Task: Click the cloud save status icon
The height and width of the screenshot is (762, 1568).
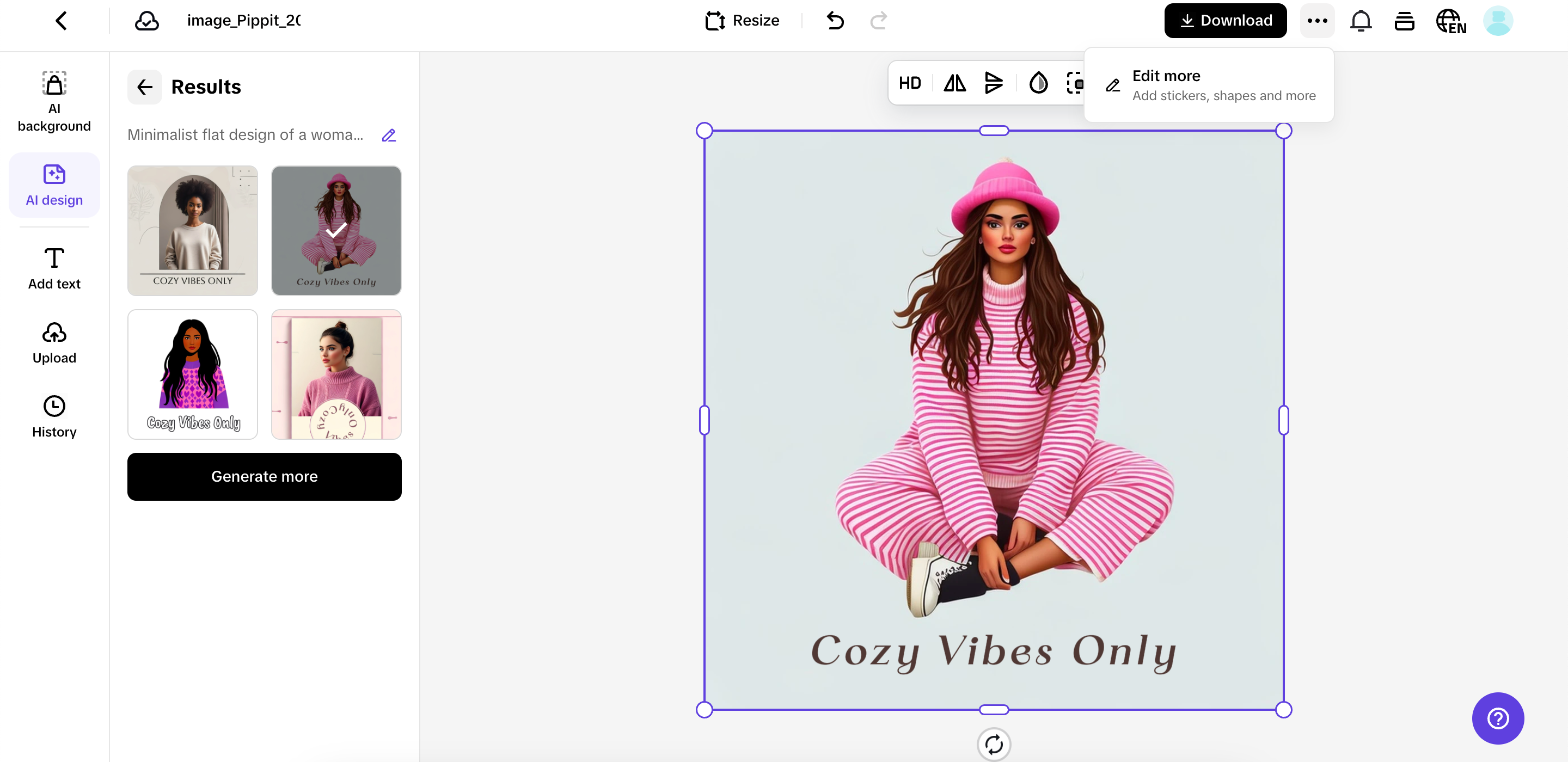Action: (x=146, y=21)
